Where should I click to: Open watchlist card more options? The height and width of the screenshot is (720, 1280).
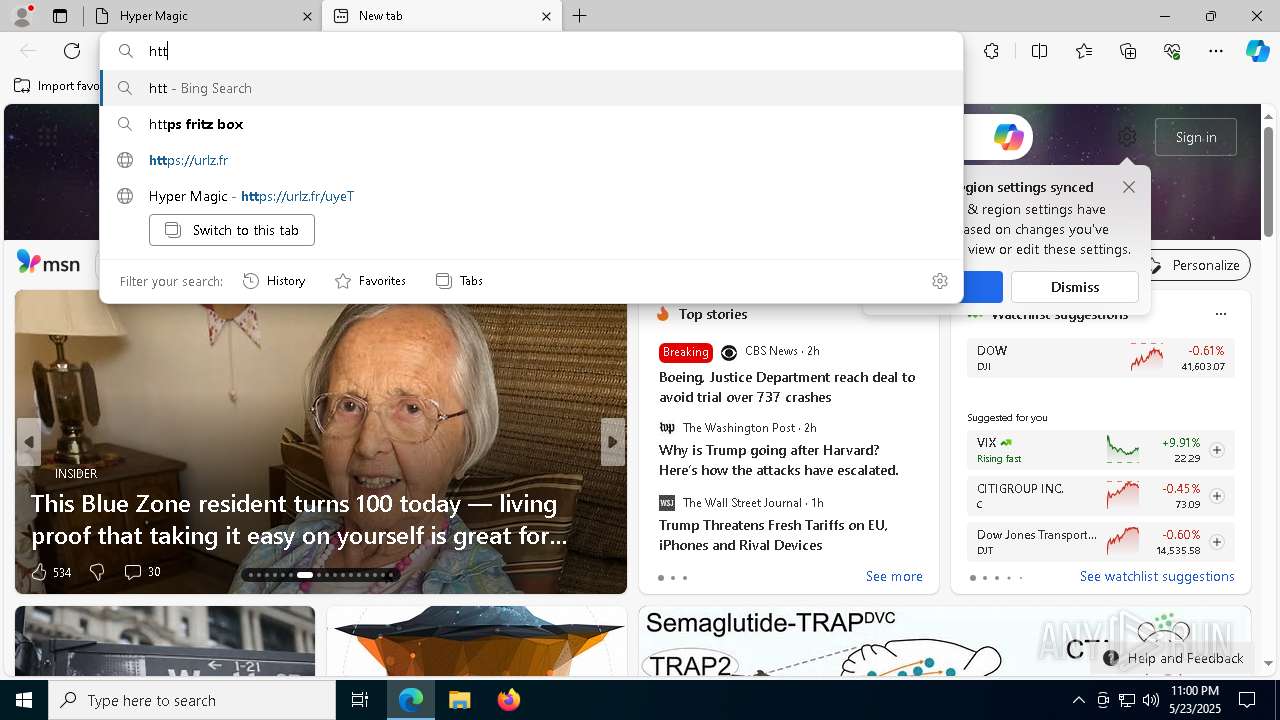coord(1220,314)
